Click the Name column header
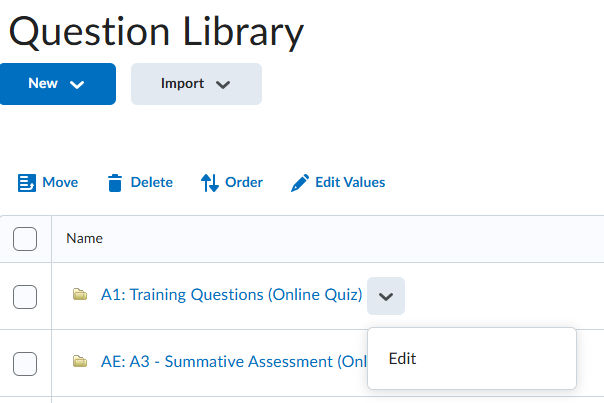Viewport: 604px width, 403px height. point(84,239)
